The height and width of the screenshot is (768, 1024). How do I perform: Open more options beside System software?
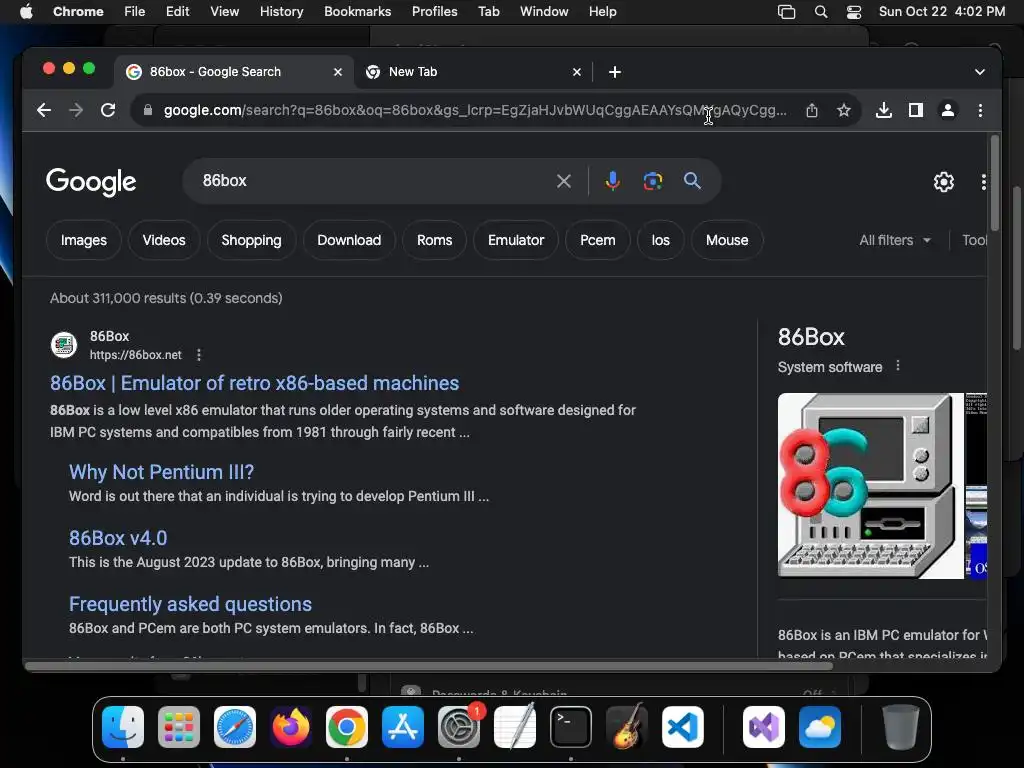[898, 366]
